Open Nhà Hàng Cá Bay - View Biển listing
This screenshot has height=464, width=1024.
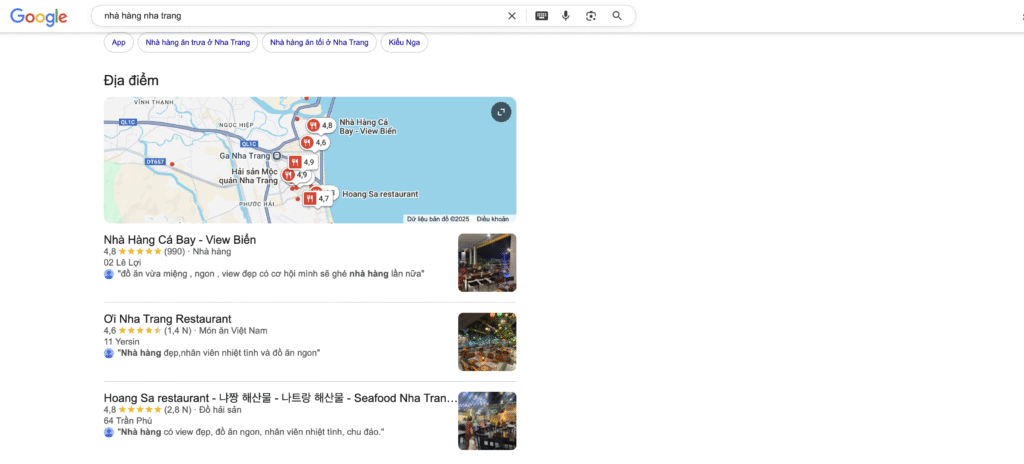click(x=180, y=240)
